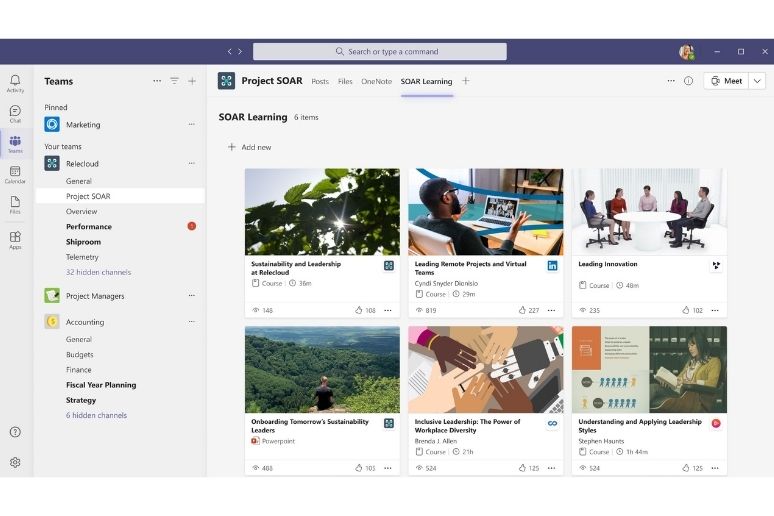
Task: Expand 32 hidden channels under Relecloud
Action: 98,272
